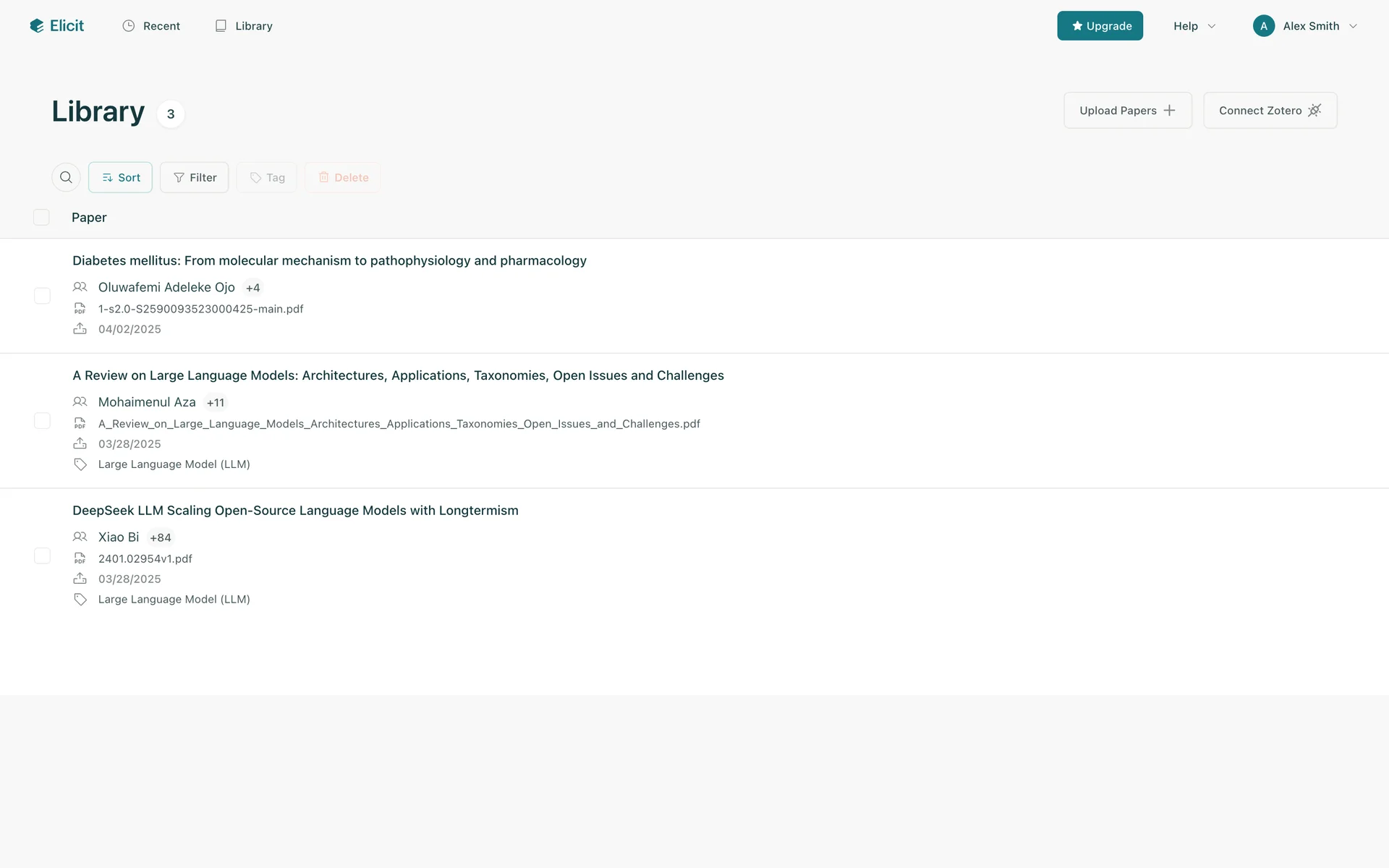This screenshot has height=868, width=1389.
Task: Open the Filter button
Action: point(194,177)
